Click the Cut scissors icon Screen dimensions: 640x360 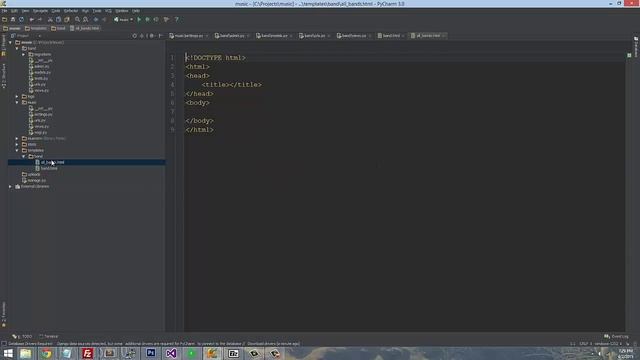click(50, 19)
